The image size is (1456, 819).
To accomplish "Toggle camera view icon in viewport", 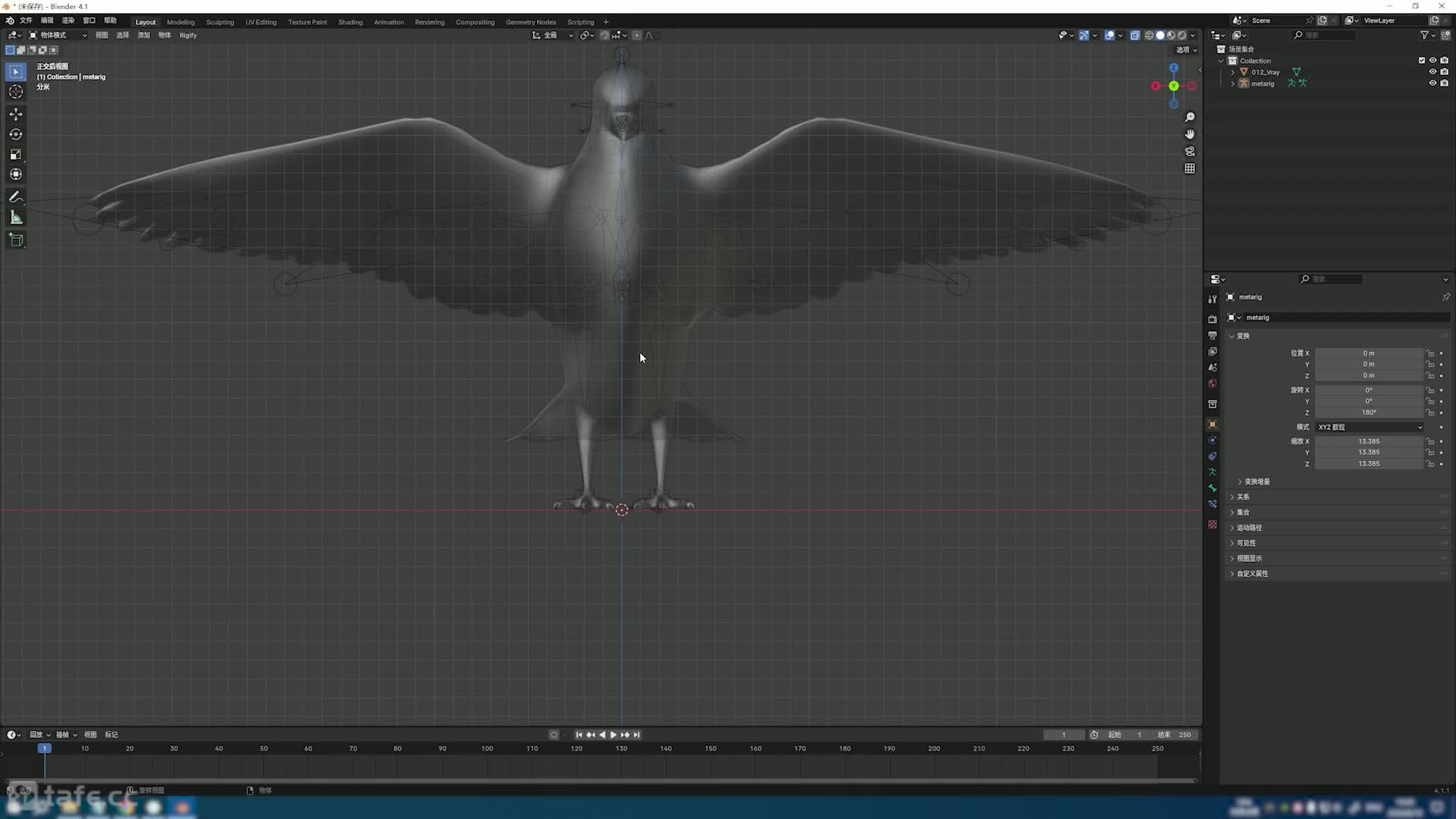I will click(x=1190, y=152).
